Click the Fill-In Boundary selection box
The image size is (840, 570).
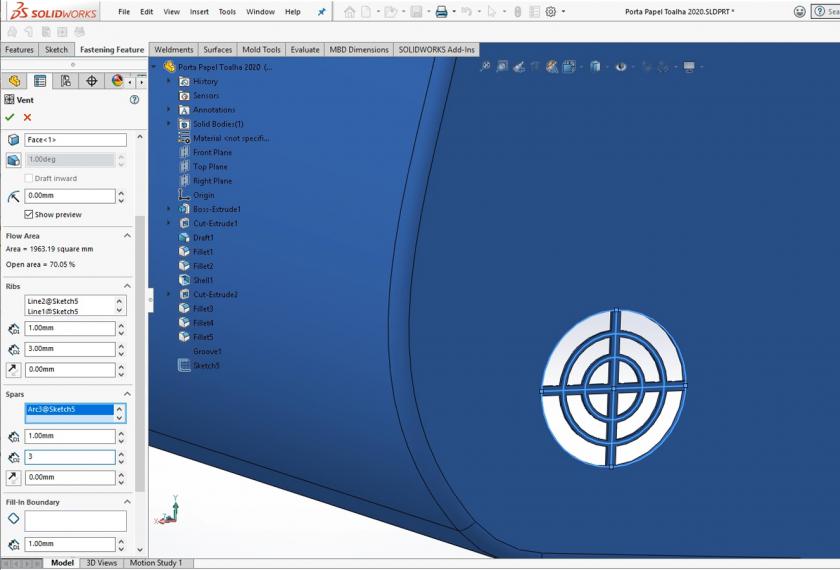tap(75, 520)
